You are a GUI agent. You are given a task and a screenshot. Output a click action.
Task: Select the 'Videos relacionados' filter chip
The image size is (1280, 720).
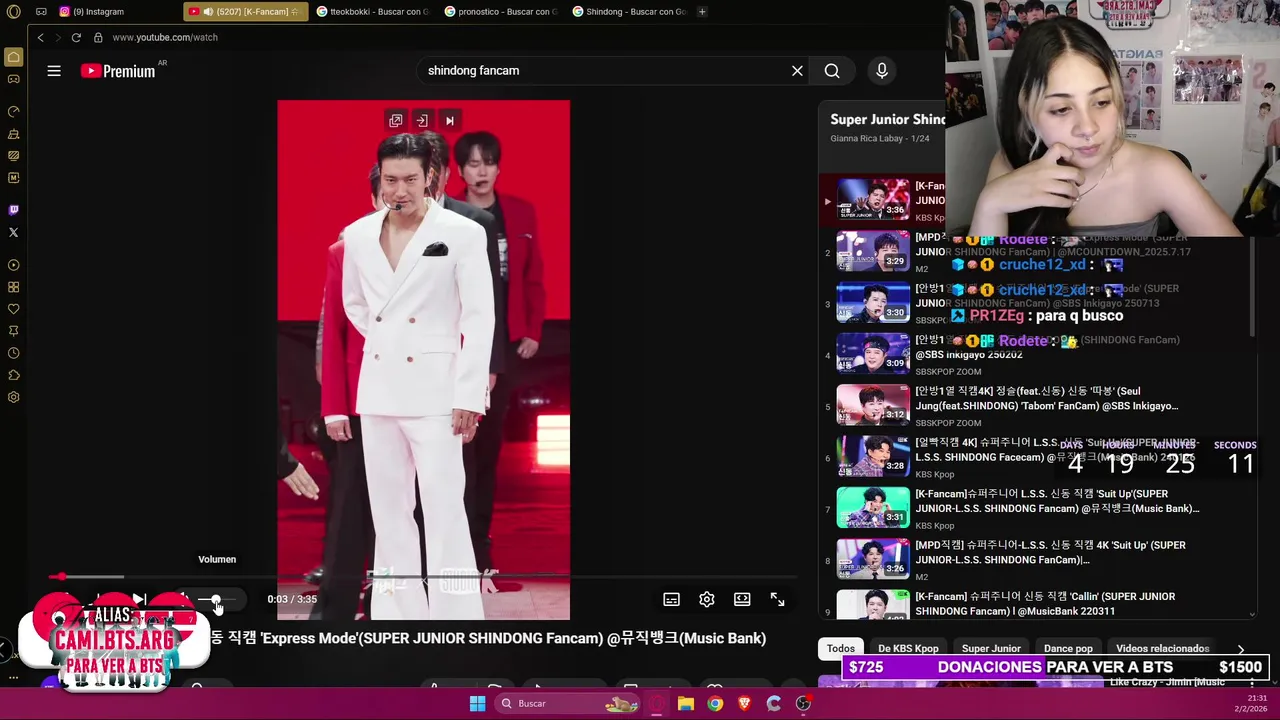[1162, 648]
